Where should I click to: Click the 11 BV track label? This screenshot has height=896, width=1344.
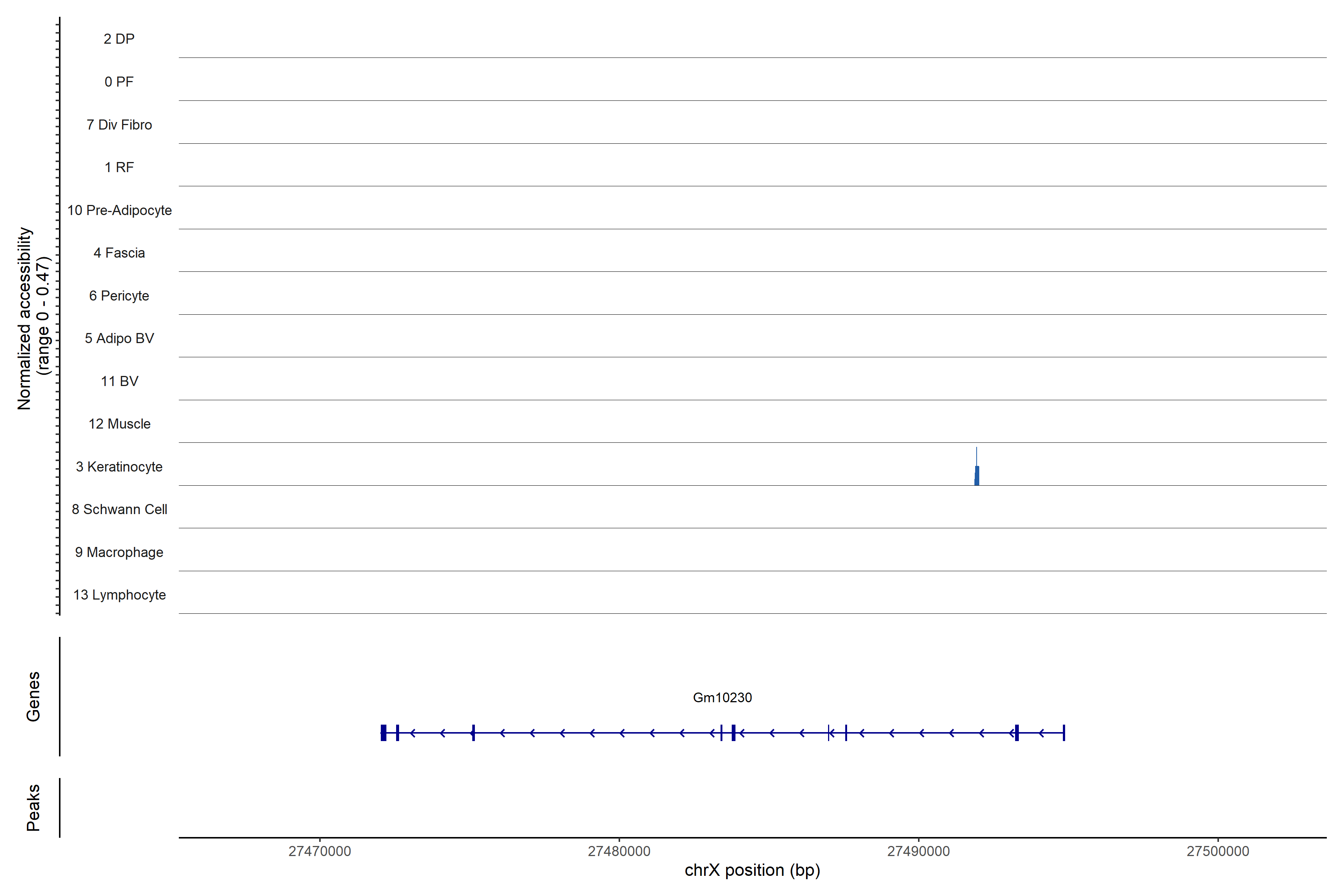click(119, 381)
